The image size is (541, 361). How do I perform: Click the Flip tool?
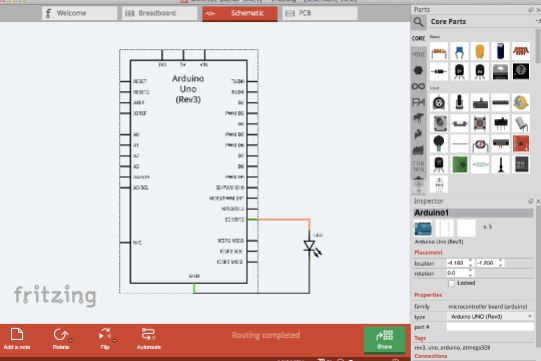click(105, 339)
